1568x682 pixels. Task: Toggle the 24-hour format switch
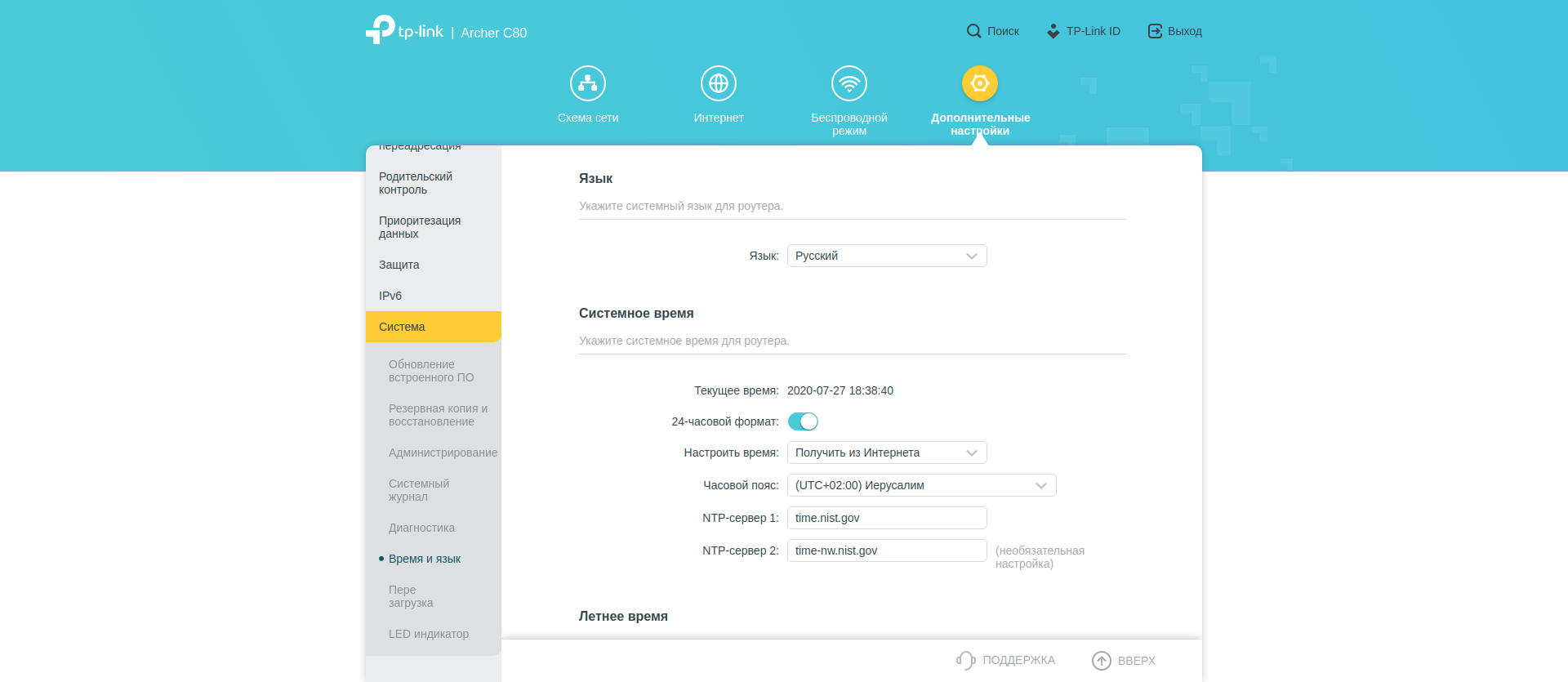click(803, 421)
